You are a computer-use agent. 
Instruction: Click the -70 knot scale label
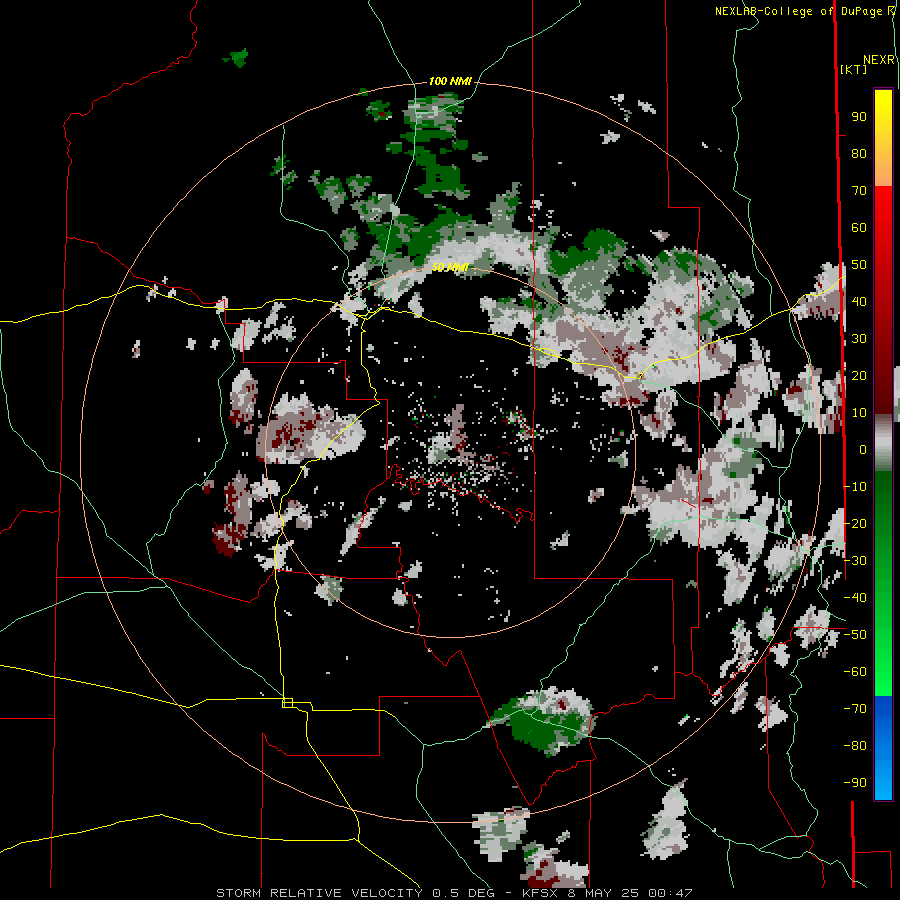point(855,709)
